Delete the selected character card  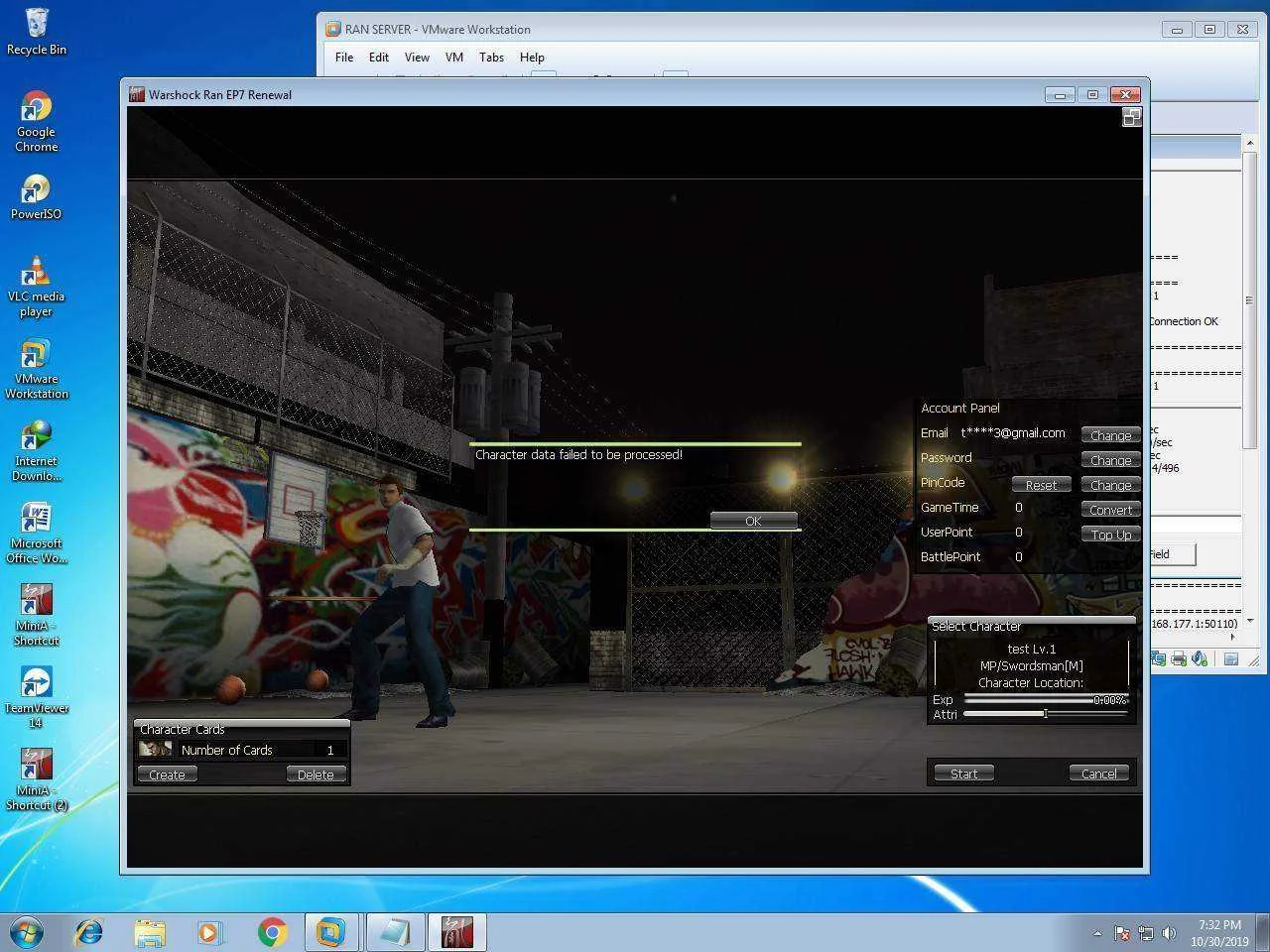click(316, 774)
